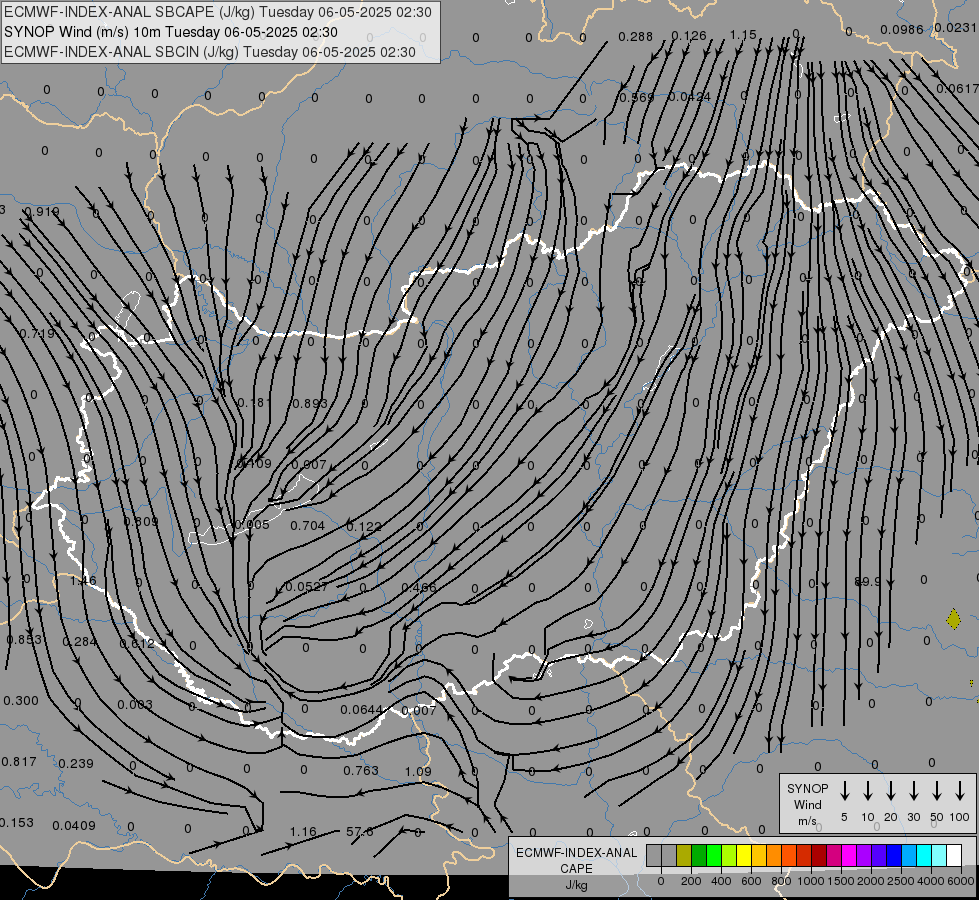Click the map value 0.612
Image resolution: width=979 pixels, height=900 pixels.
(x=137, y=643)
